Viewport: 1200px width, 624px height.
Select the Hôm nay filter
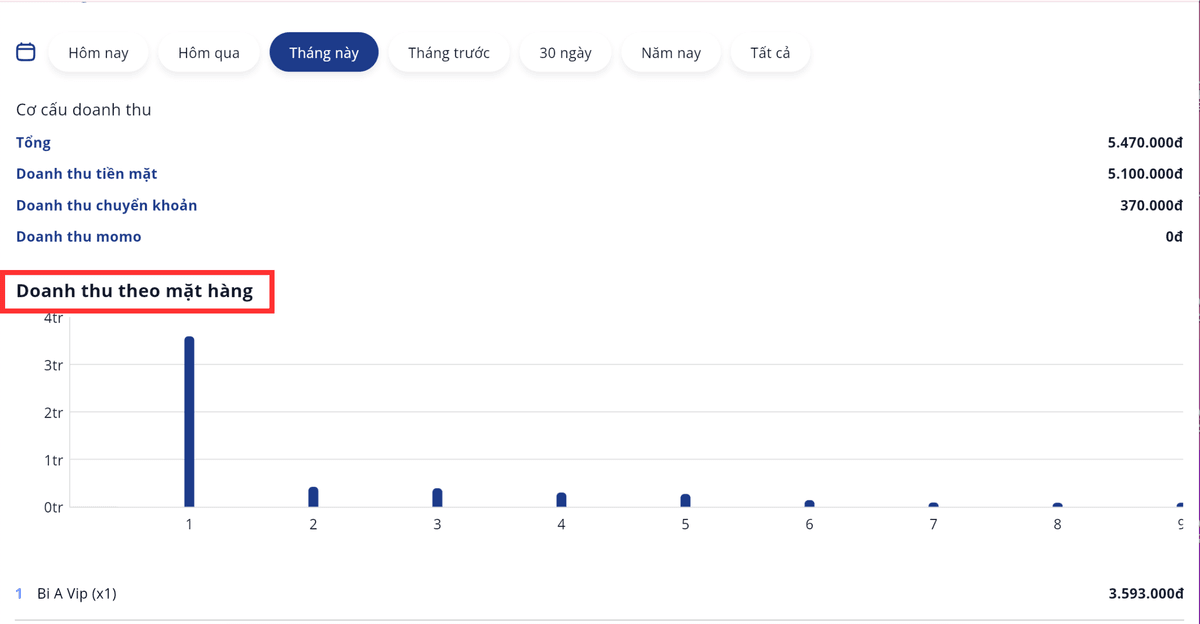click(98, 53)
